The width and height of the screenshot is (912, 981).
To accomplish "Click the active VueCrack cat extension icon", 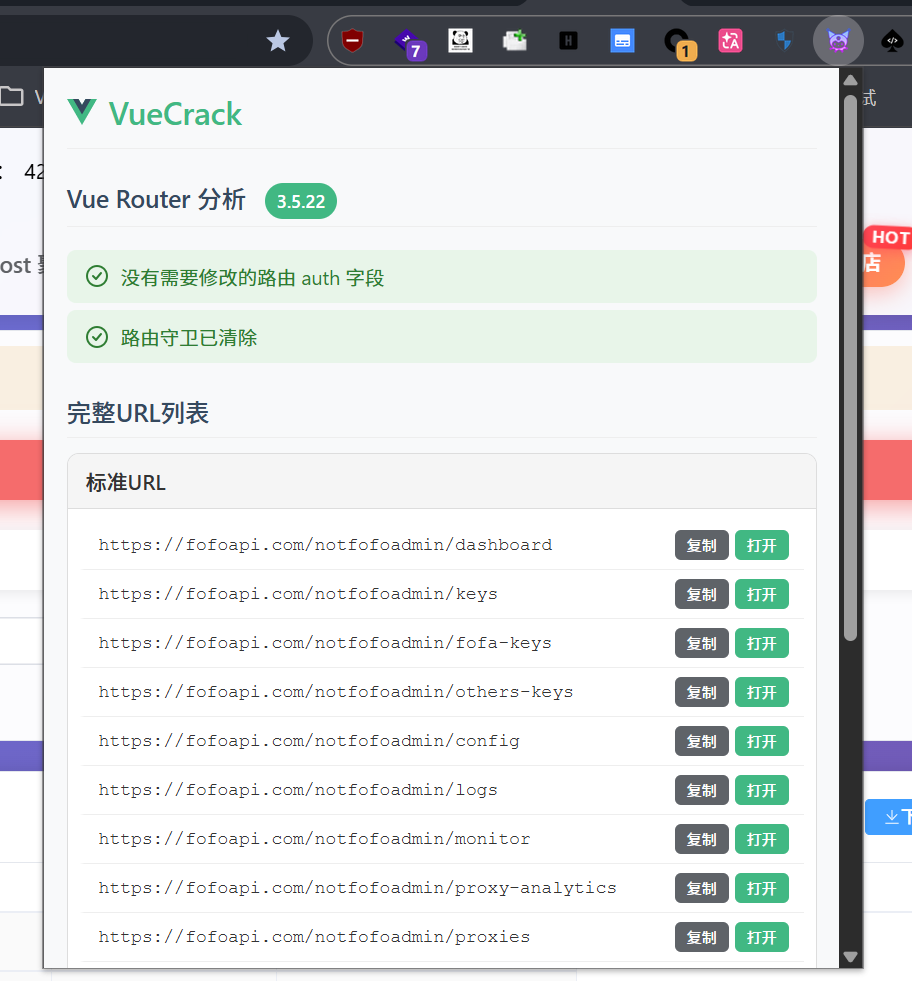I will click(x=838, y=41).
